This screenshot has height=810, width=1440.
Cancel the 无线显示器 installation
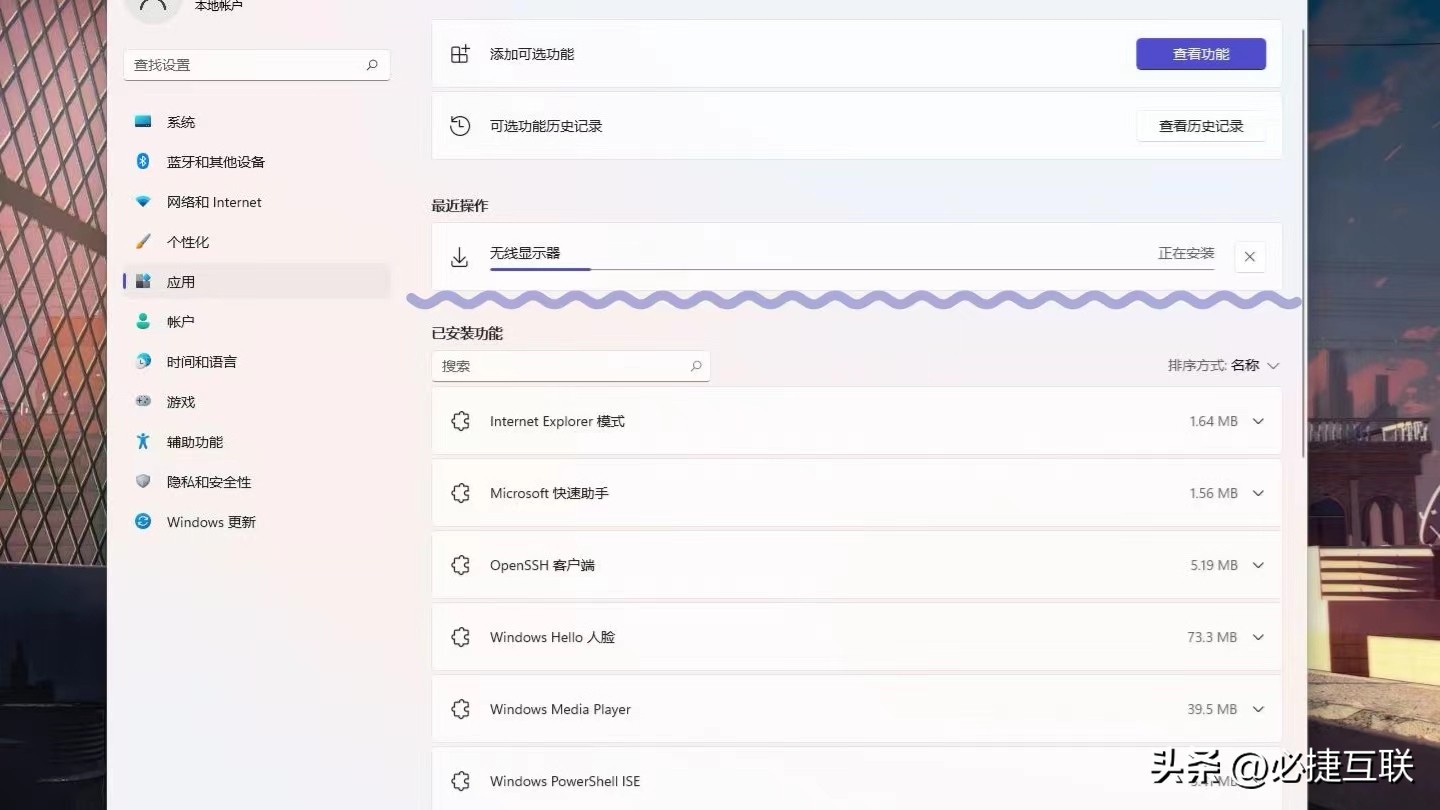pos(1250,257)
